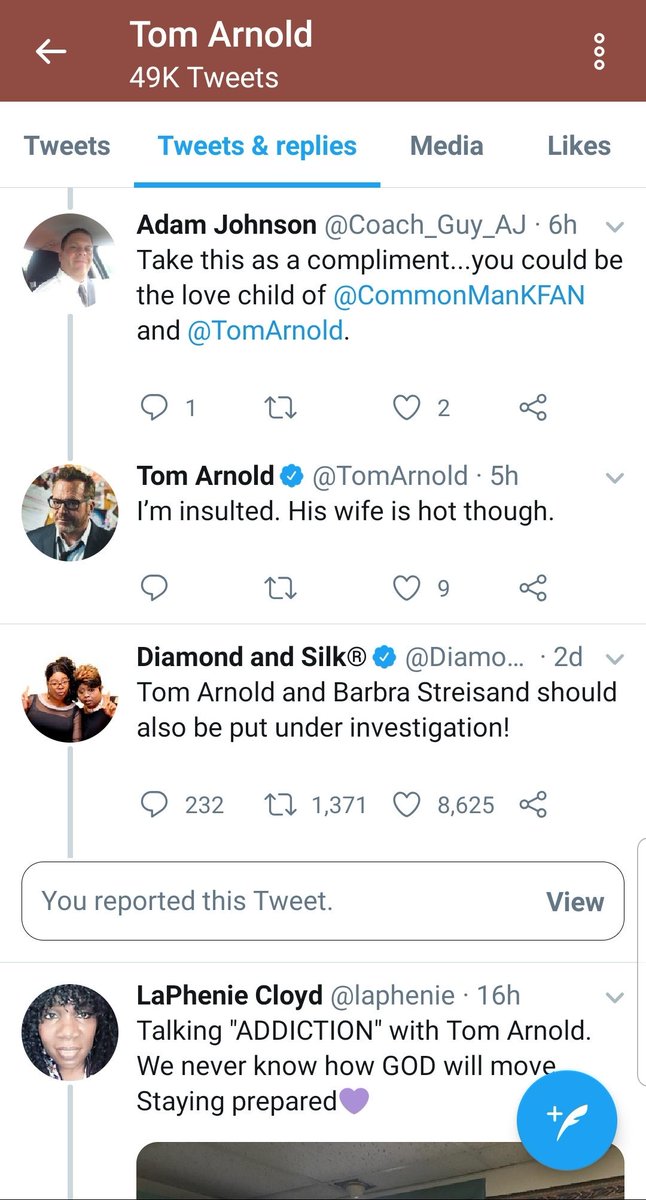Switch to the Likes tab
The width and height of the screenshot is (646, 1200).
coord(578,146)
